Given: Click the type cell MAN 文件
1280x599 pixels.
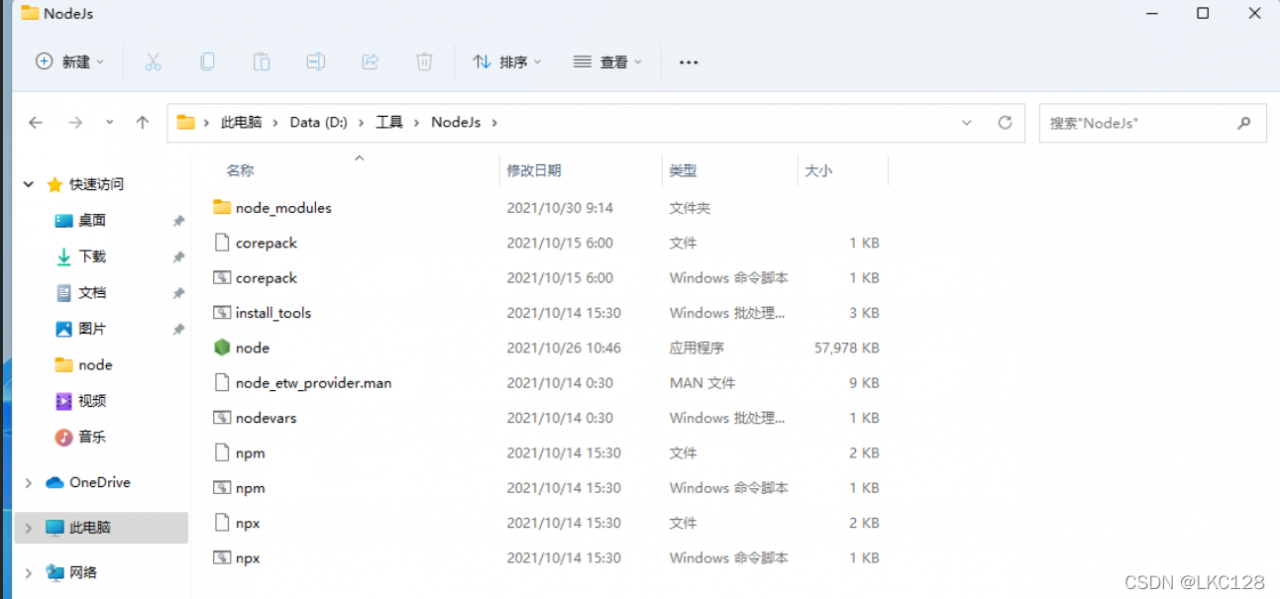Looking at the screenshot, I should click(702, 383).
